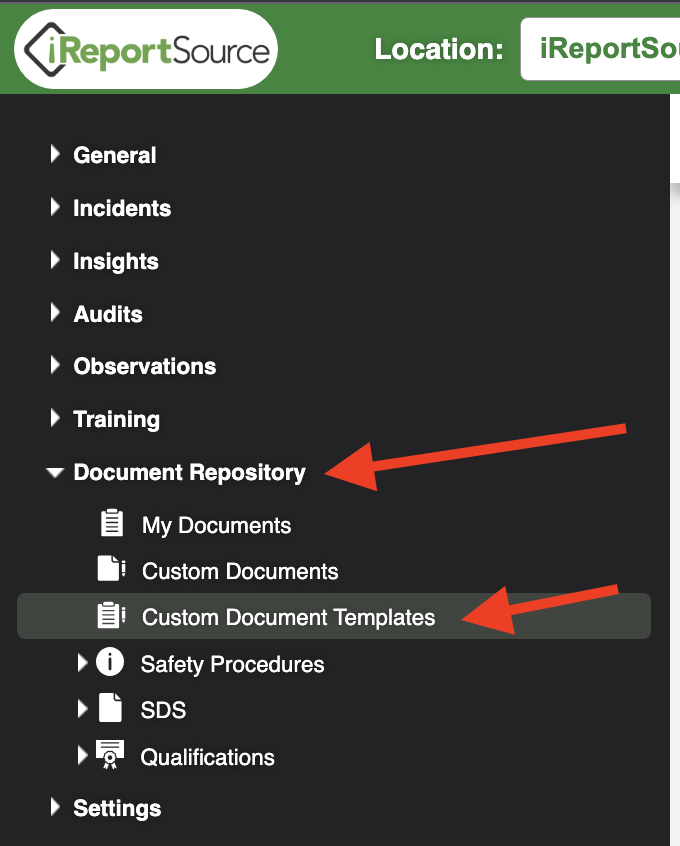
Task: Open the Audits menu section
Action: pyautogui.click(x=108, y=314)
